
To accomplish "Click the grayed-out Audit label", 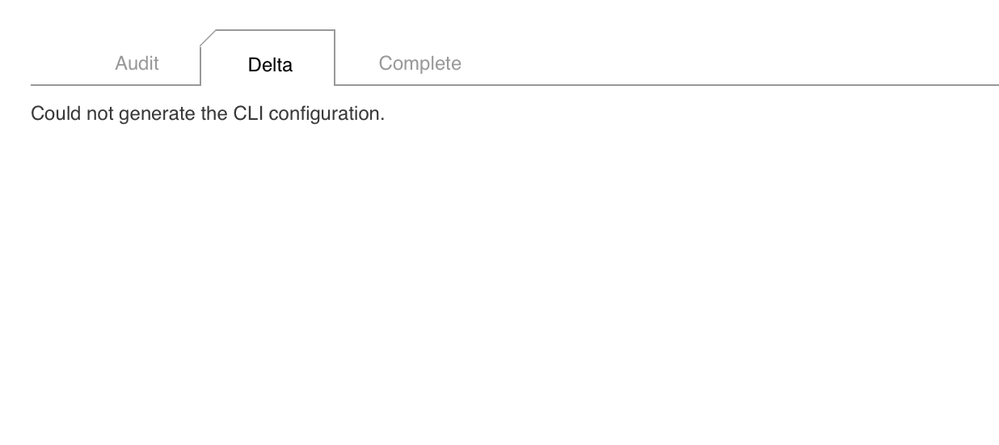I will pos(137,64).
